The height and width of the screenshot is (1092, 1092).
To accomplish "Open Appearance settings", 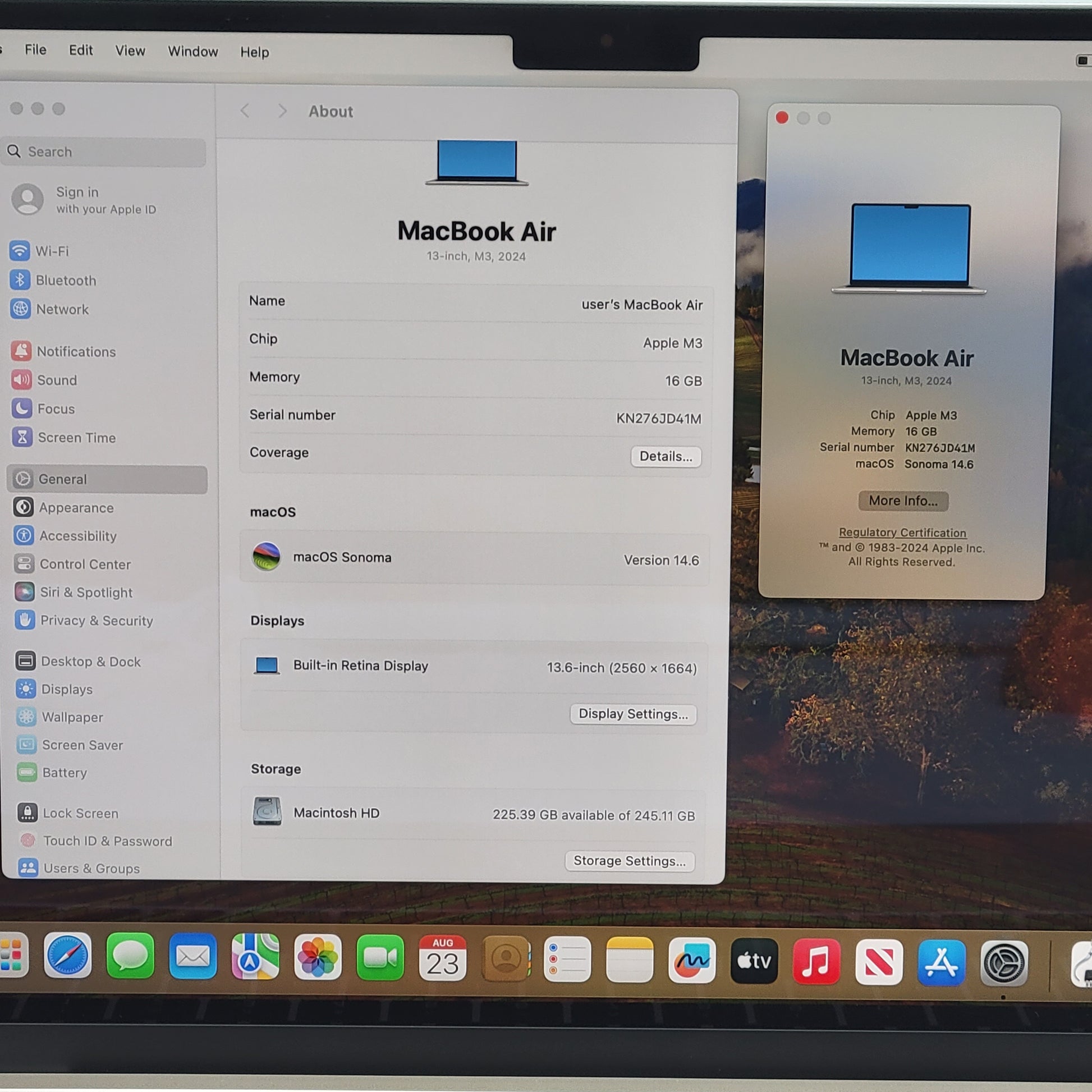I will (x=63, y=508).
